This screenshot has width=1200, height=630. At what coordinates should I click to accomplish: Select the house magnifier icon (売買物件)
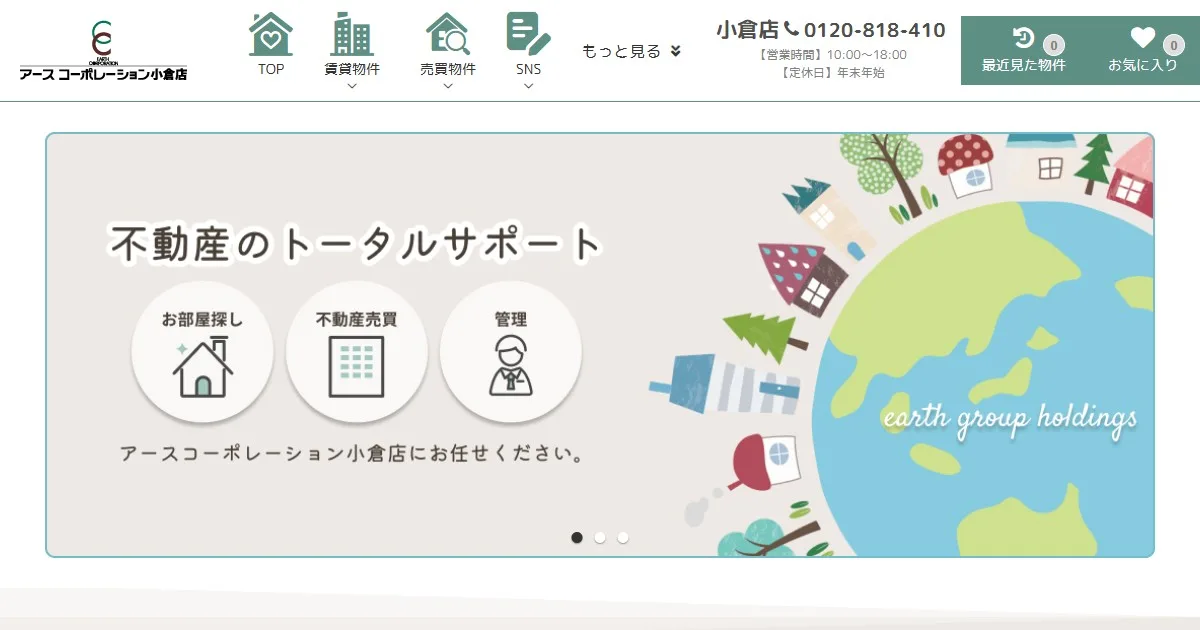tap(447, 34)
